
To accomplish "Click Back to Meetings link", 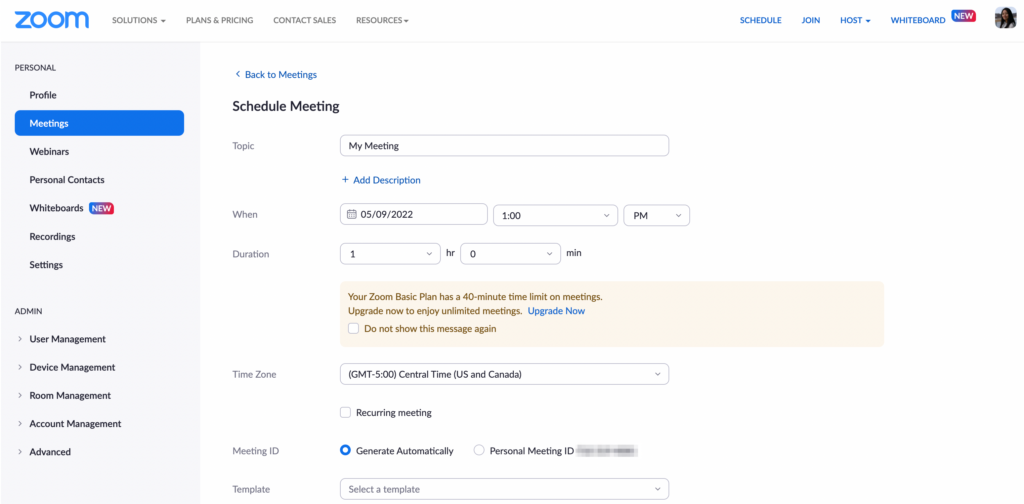I will click(x=281, y=74).
